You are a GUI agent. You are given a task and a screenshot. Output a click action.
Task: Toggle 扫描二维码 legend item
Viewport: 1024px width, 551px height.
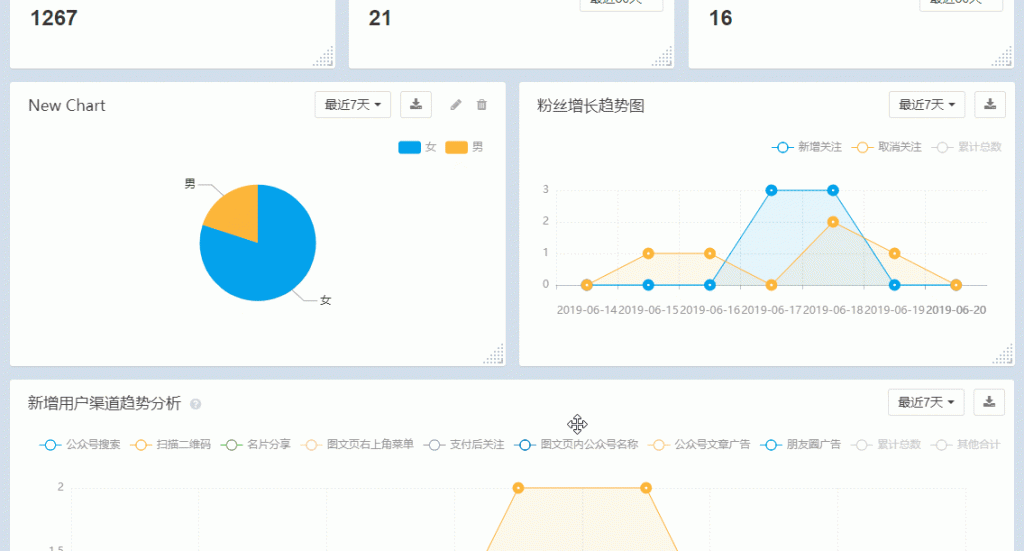point(171,444)
